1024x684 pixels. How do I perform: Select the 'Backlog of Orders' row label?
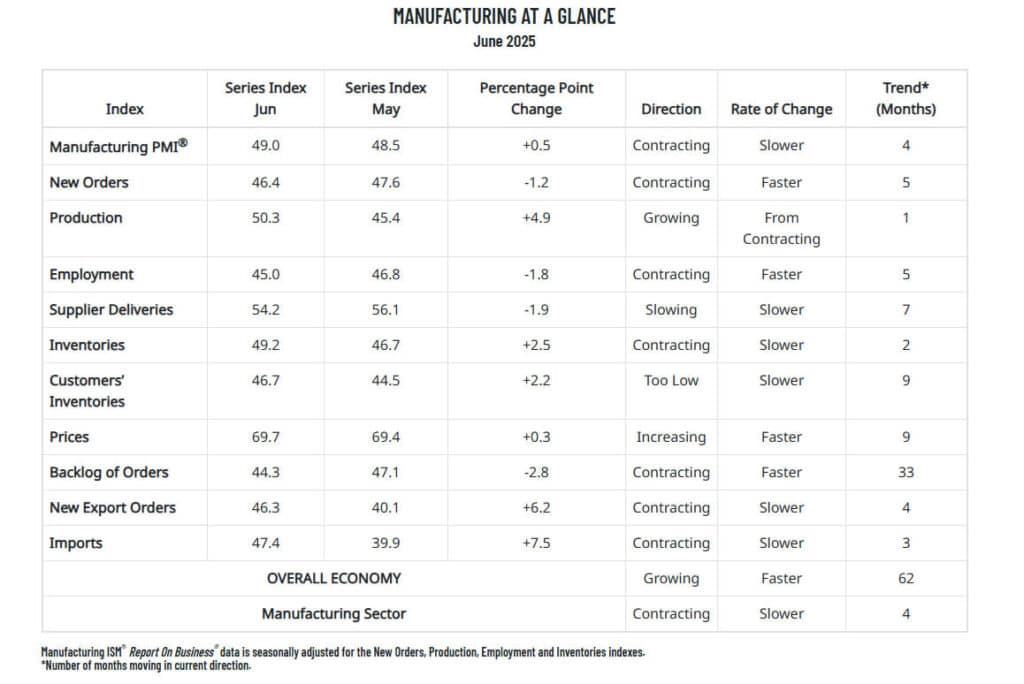[109, 472]
